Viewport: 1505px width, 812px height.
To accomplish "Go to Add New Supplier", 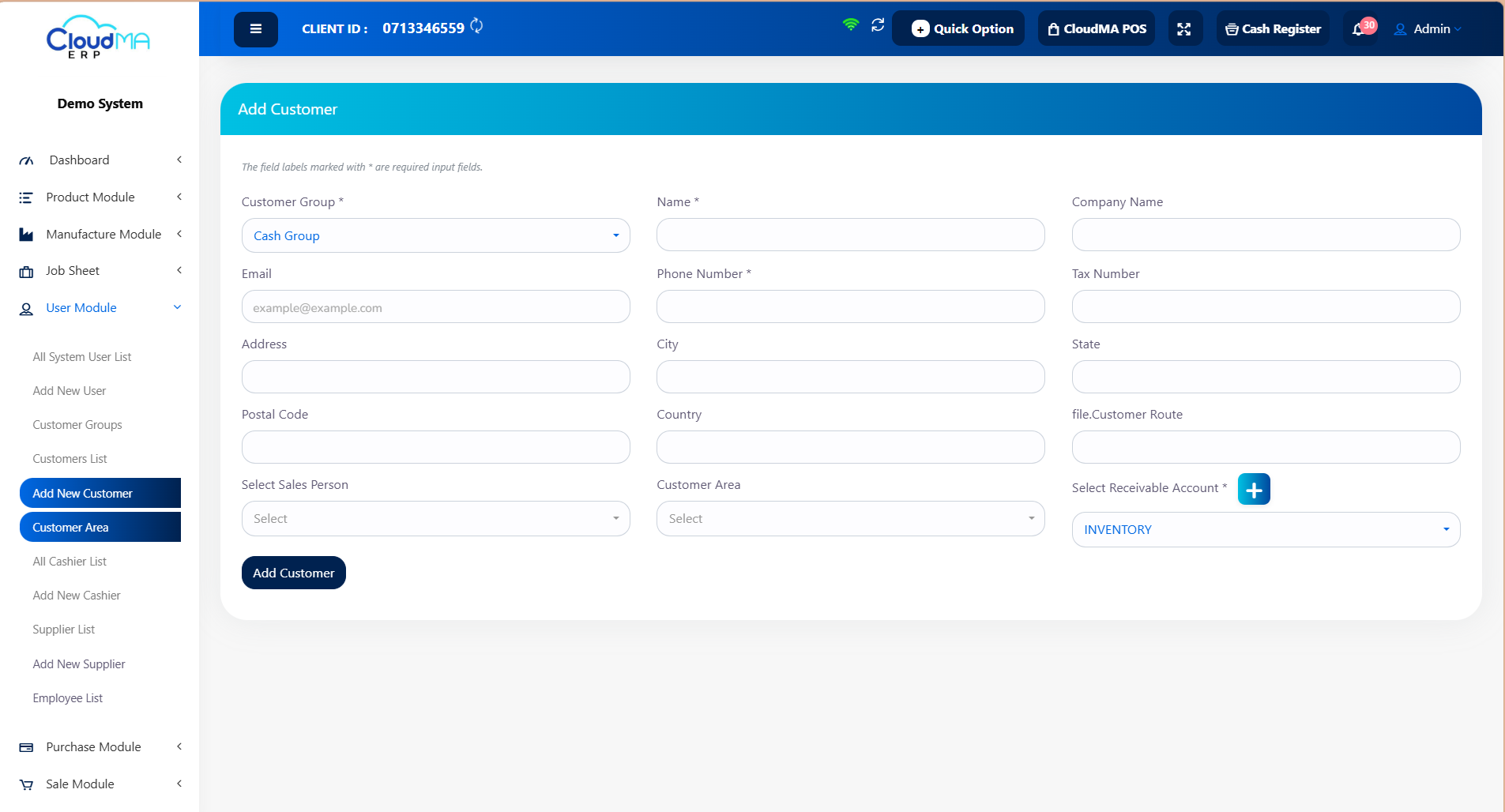I will coord(79,664).
